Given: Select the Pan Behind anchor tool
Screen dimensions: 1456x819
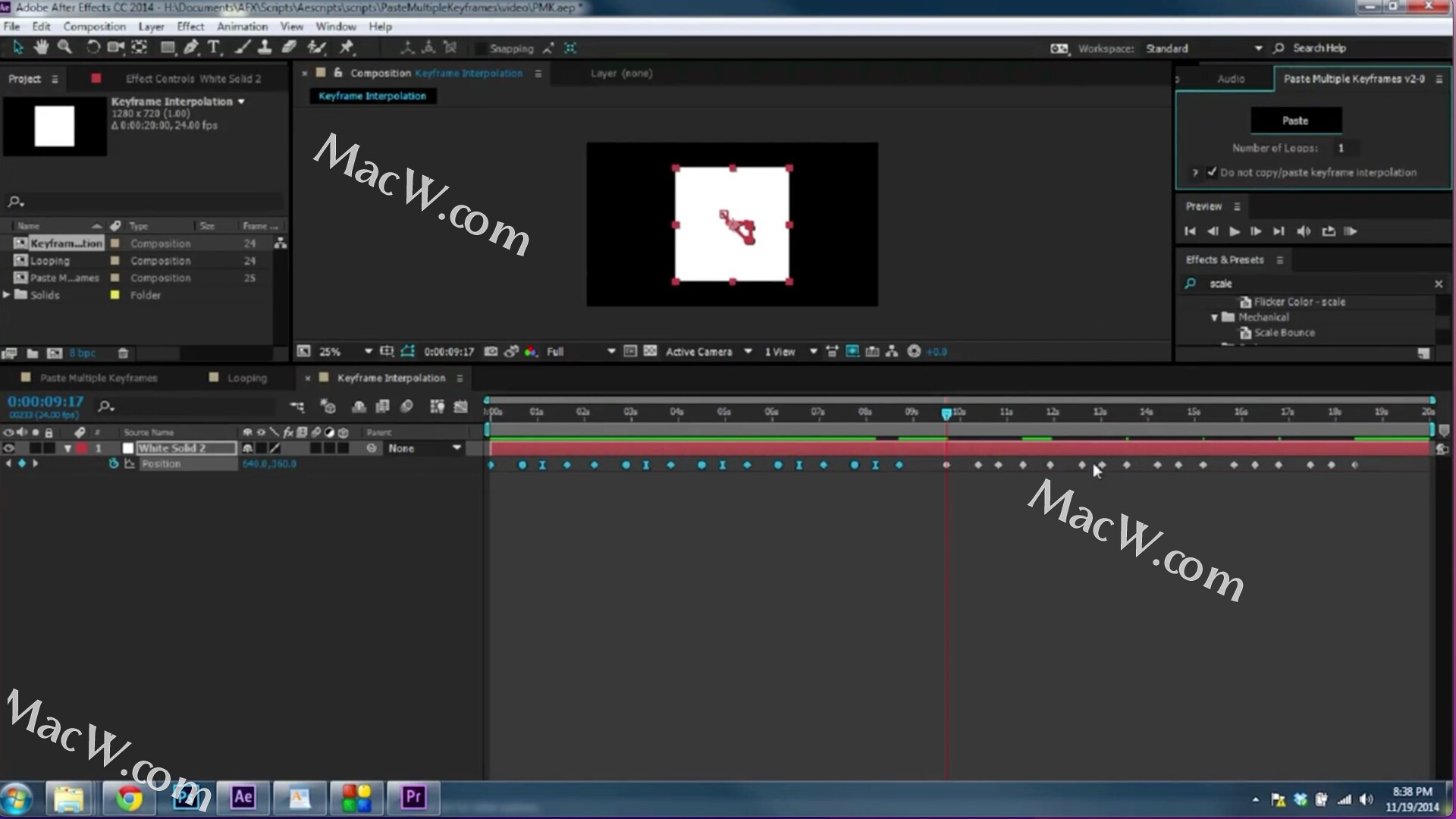Looking at the screenshot, I should click(140, 48).
